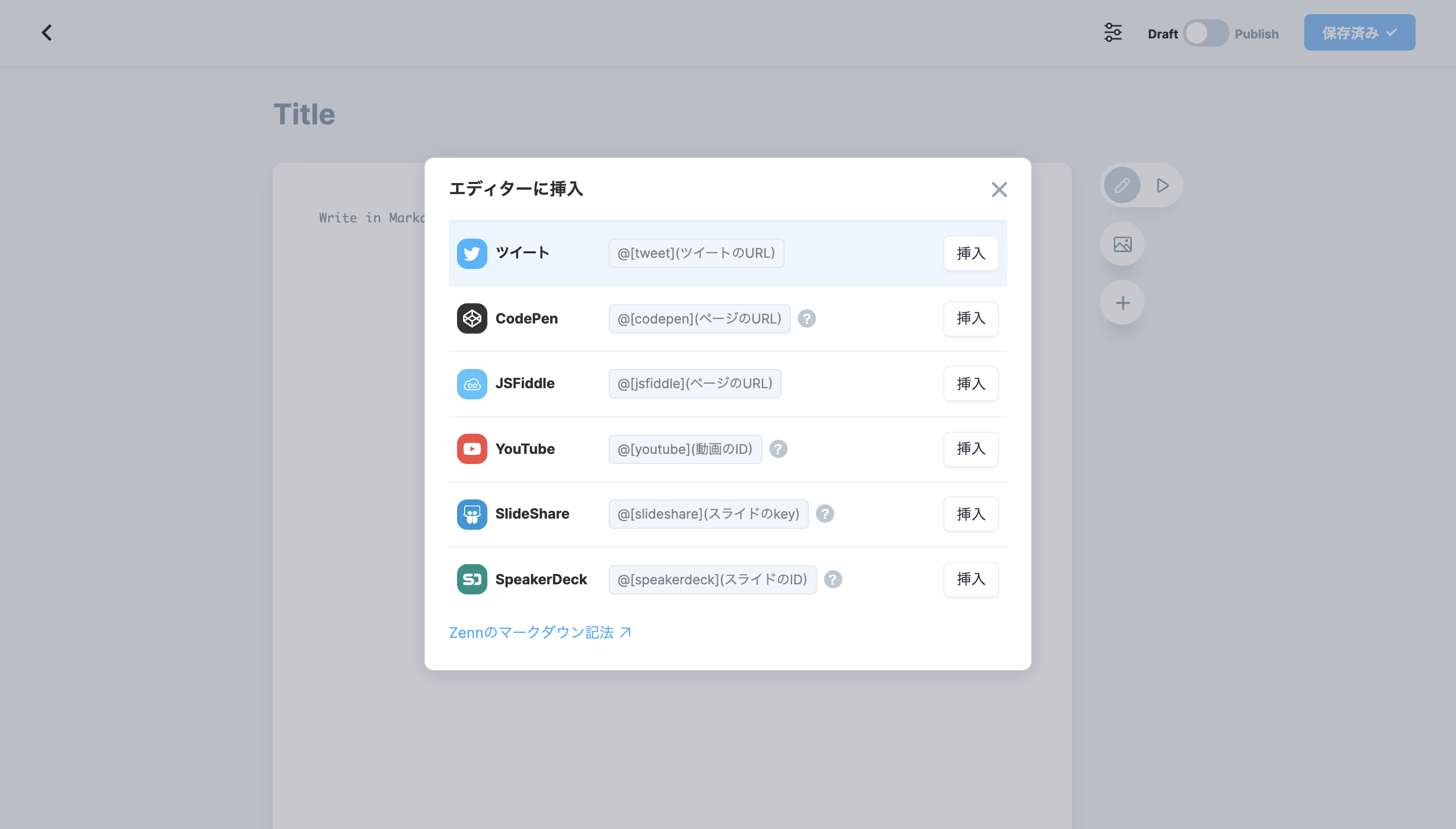The width and height of the screenshot is (1456, 829).
Task: Click the YouTube row label
Action: coord(524,449)
